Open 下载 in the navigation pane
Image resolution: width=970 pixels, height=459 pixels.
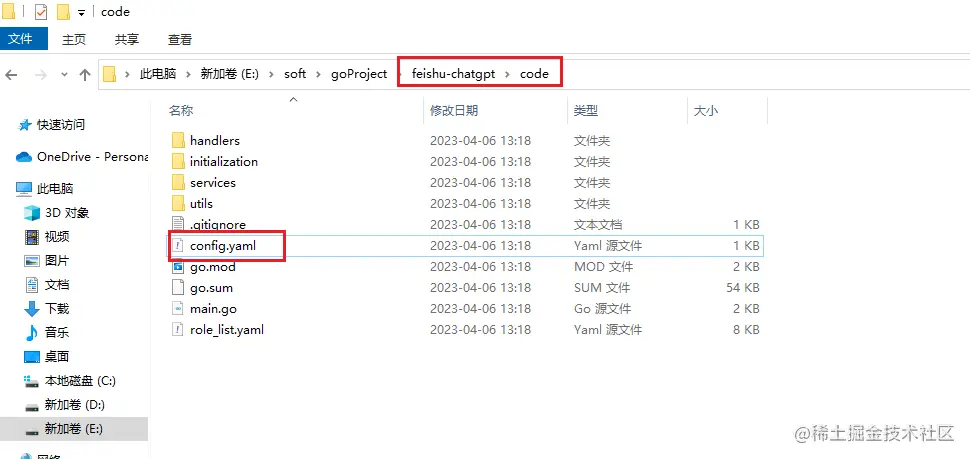(x=57, y=309)
